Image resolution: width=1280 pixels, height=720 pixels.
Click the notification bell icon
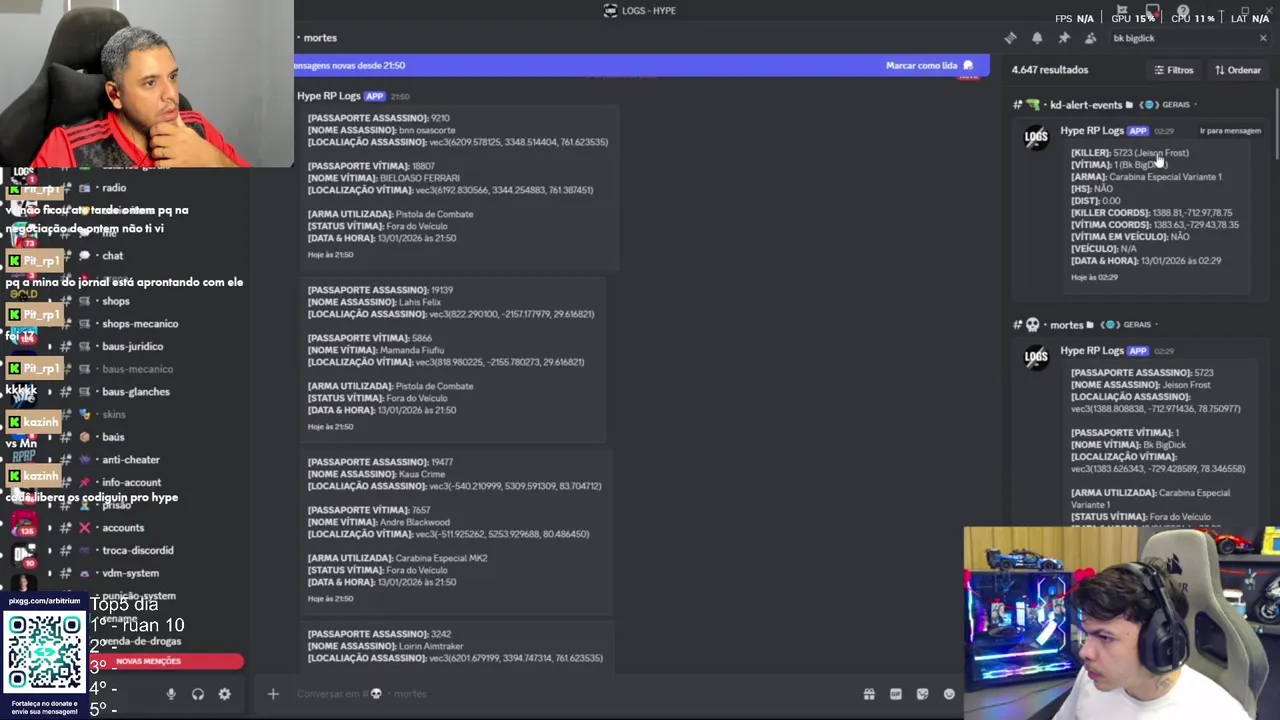[1037, 38]
